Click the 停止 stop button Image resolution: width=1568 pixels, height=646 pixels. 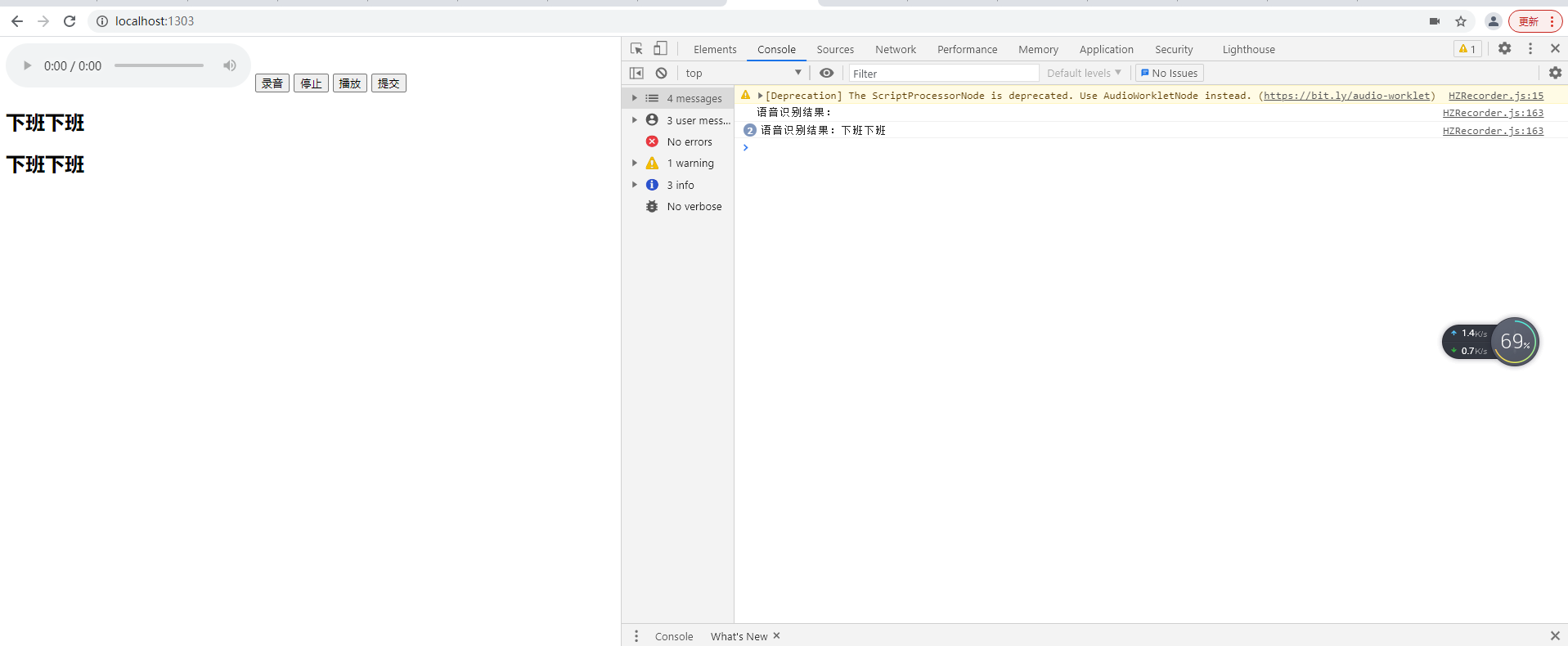point(311,83)
